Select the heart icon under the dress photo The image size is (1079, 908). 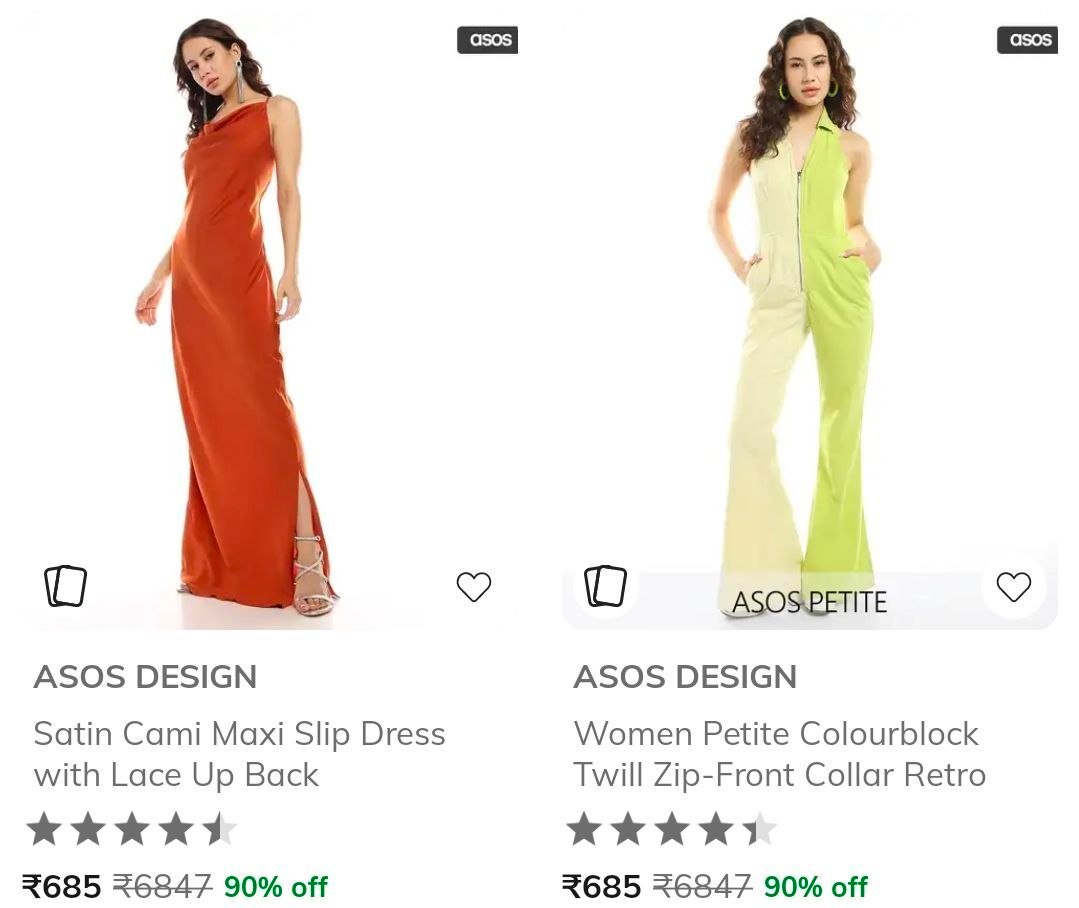pyautogui.click(x=474, y=586)
